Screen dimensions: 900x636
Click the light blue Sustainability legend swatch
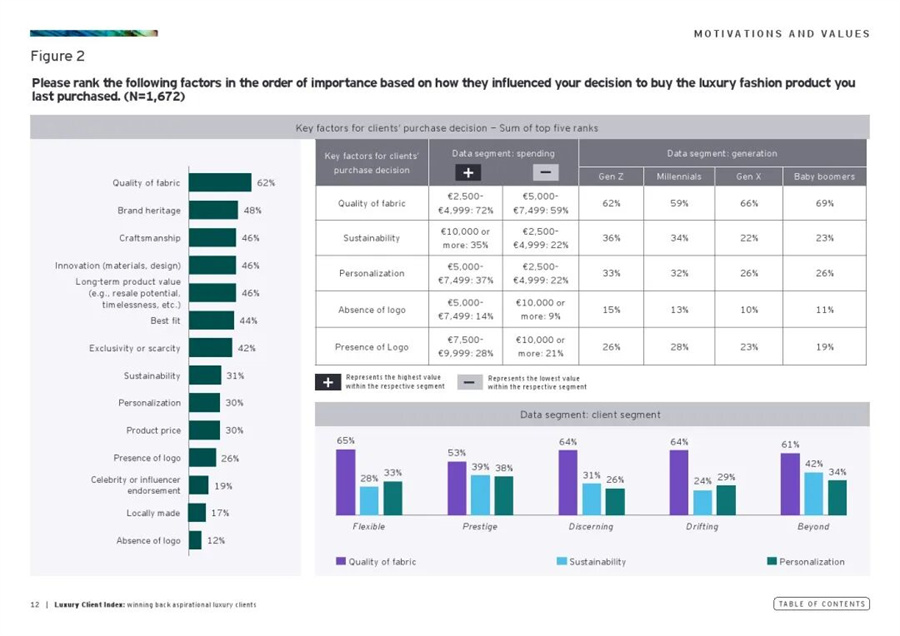tap(561, 562)
